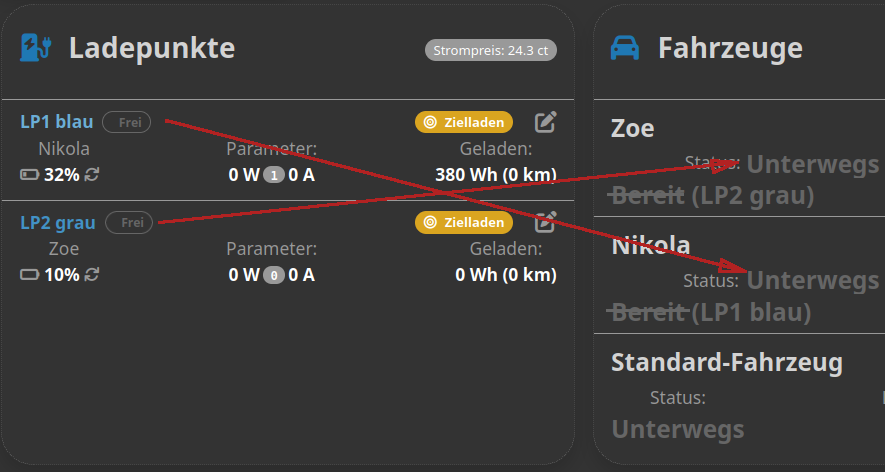Open the edit icon for LP2 grau
Viewport: 885px width, 472px height.
tap(545, 222)
